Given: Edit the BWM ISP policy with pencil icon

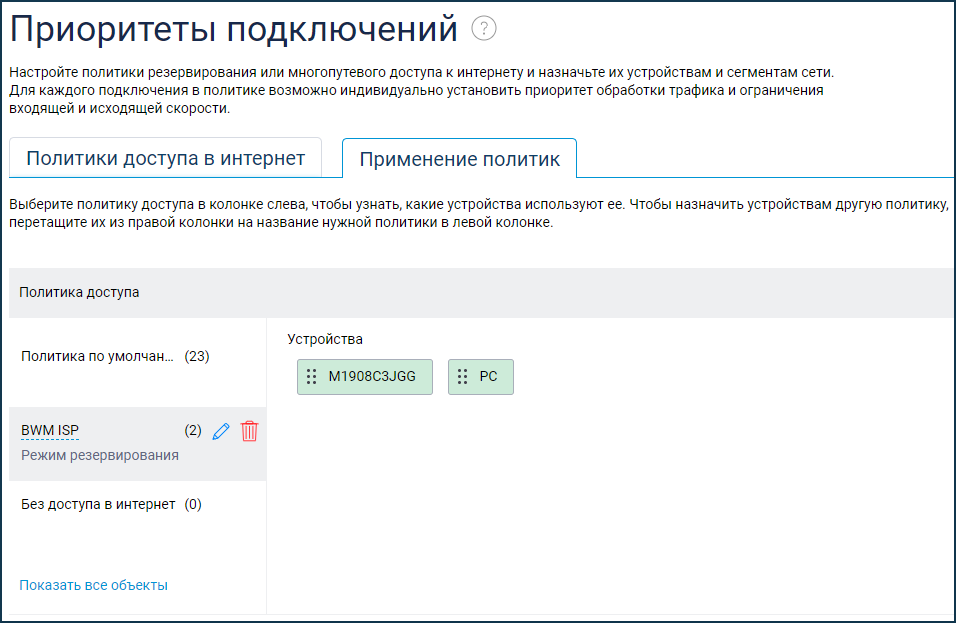Looking at the screenshot, I should click(222, 431).
